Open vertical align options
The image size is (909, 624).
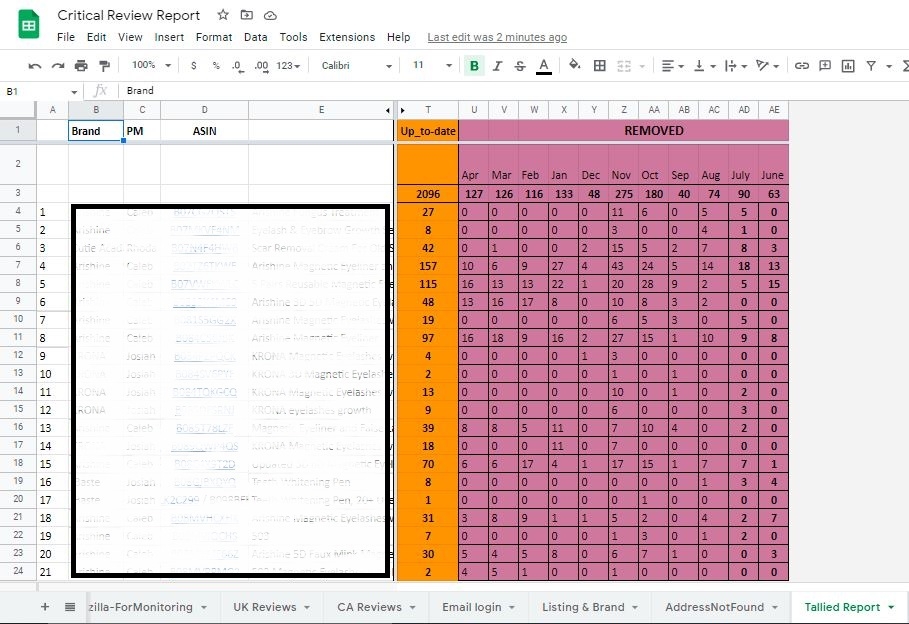tap(704, 66)
